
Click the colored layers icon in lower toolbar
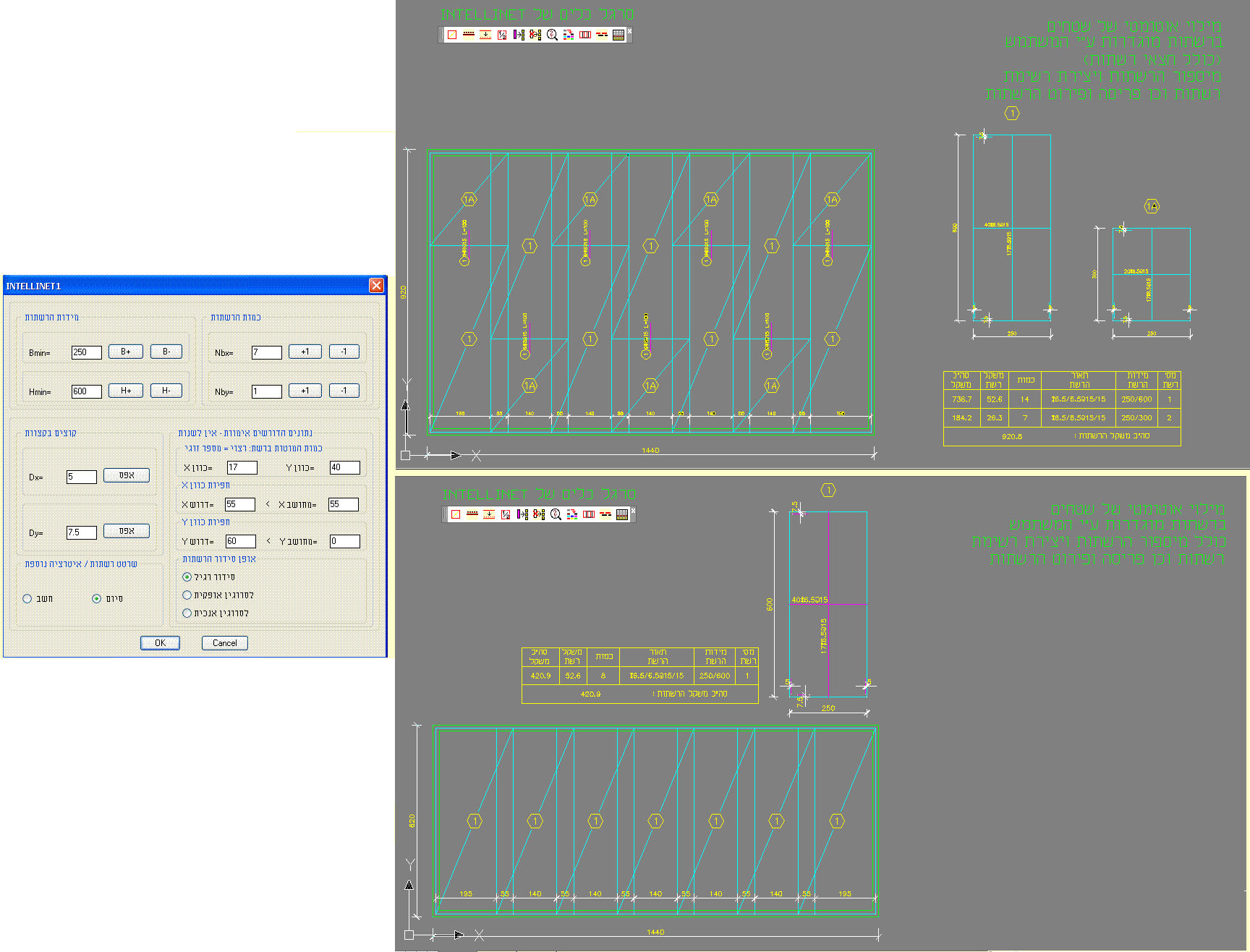pos(572,514)
